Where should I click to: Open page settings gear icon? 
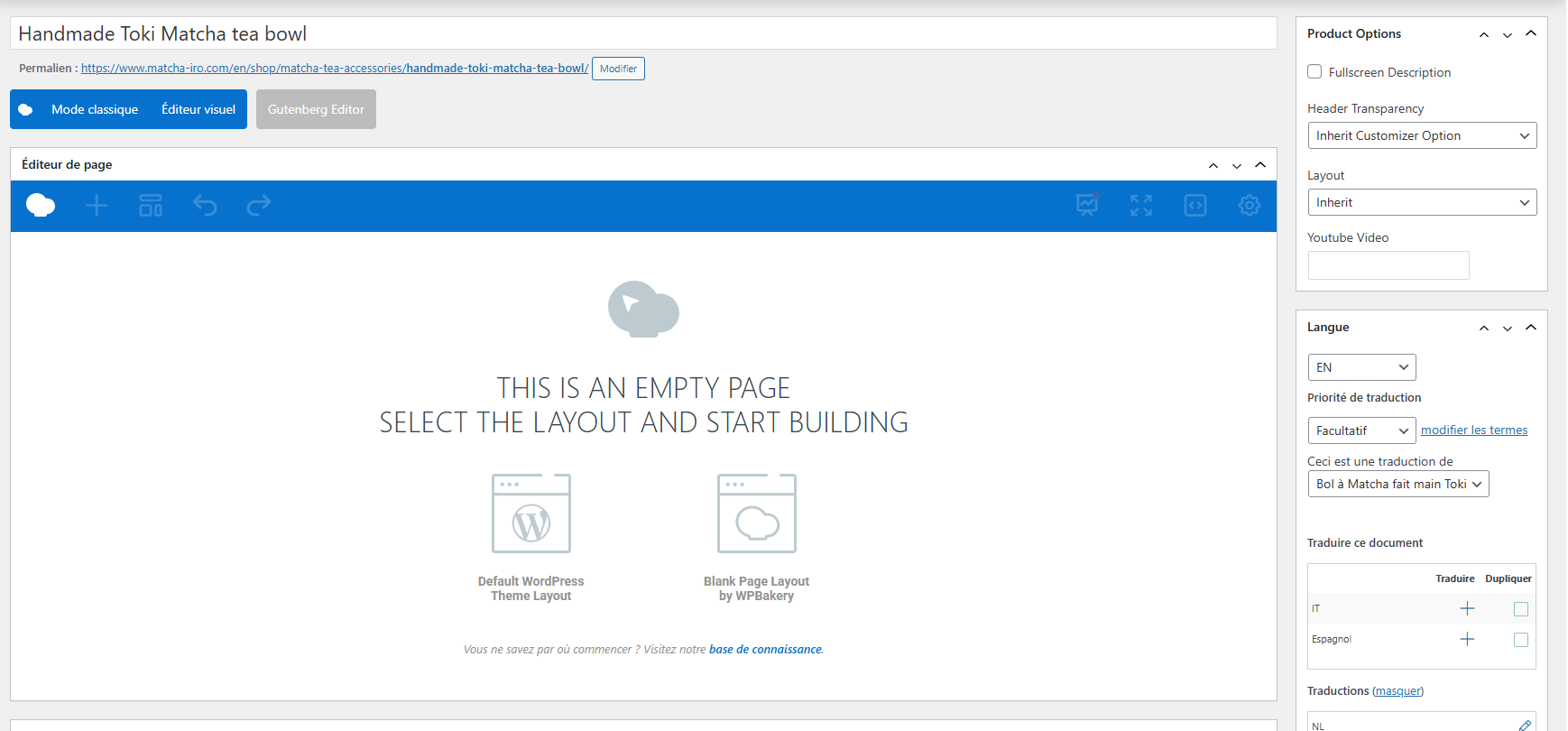pos(1250,206)
